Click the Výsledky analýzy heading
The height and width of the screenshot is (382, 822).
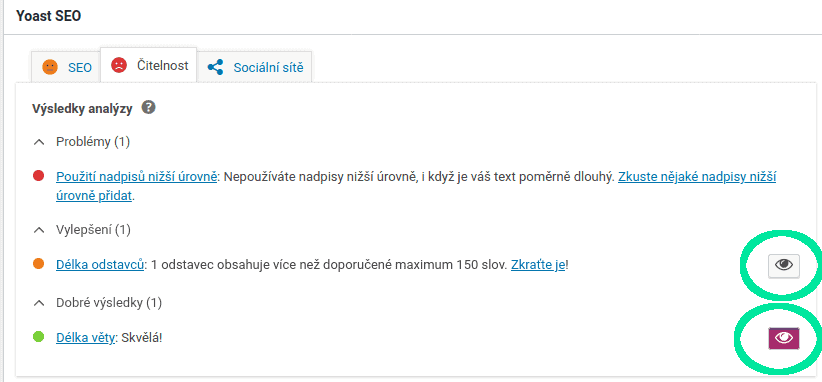click(x=82, y=108)
